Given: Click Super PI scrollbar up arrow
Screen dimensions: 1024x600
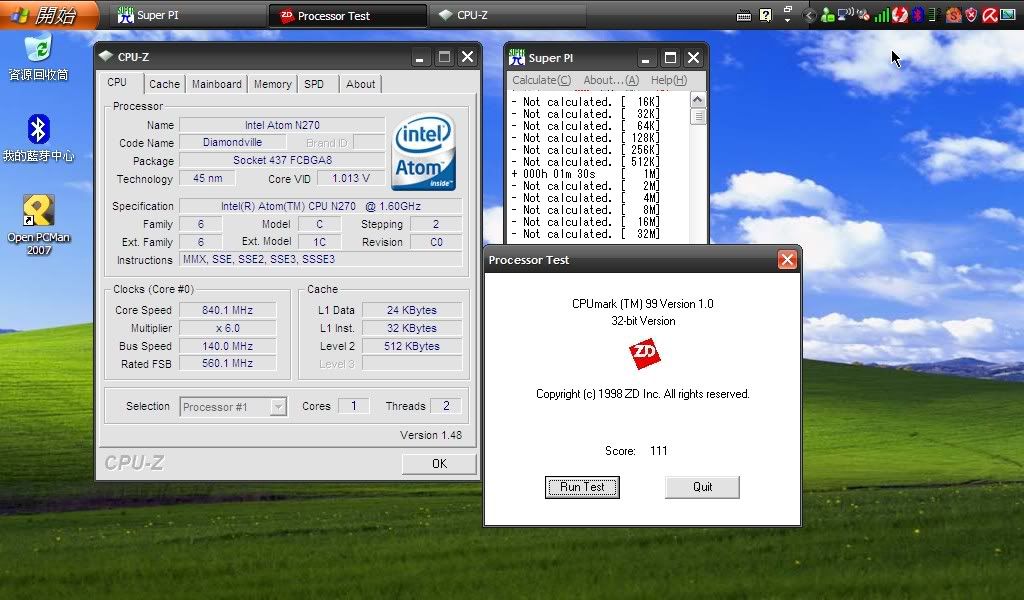Looking at the screenshot, I should 697,100.
